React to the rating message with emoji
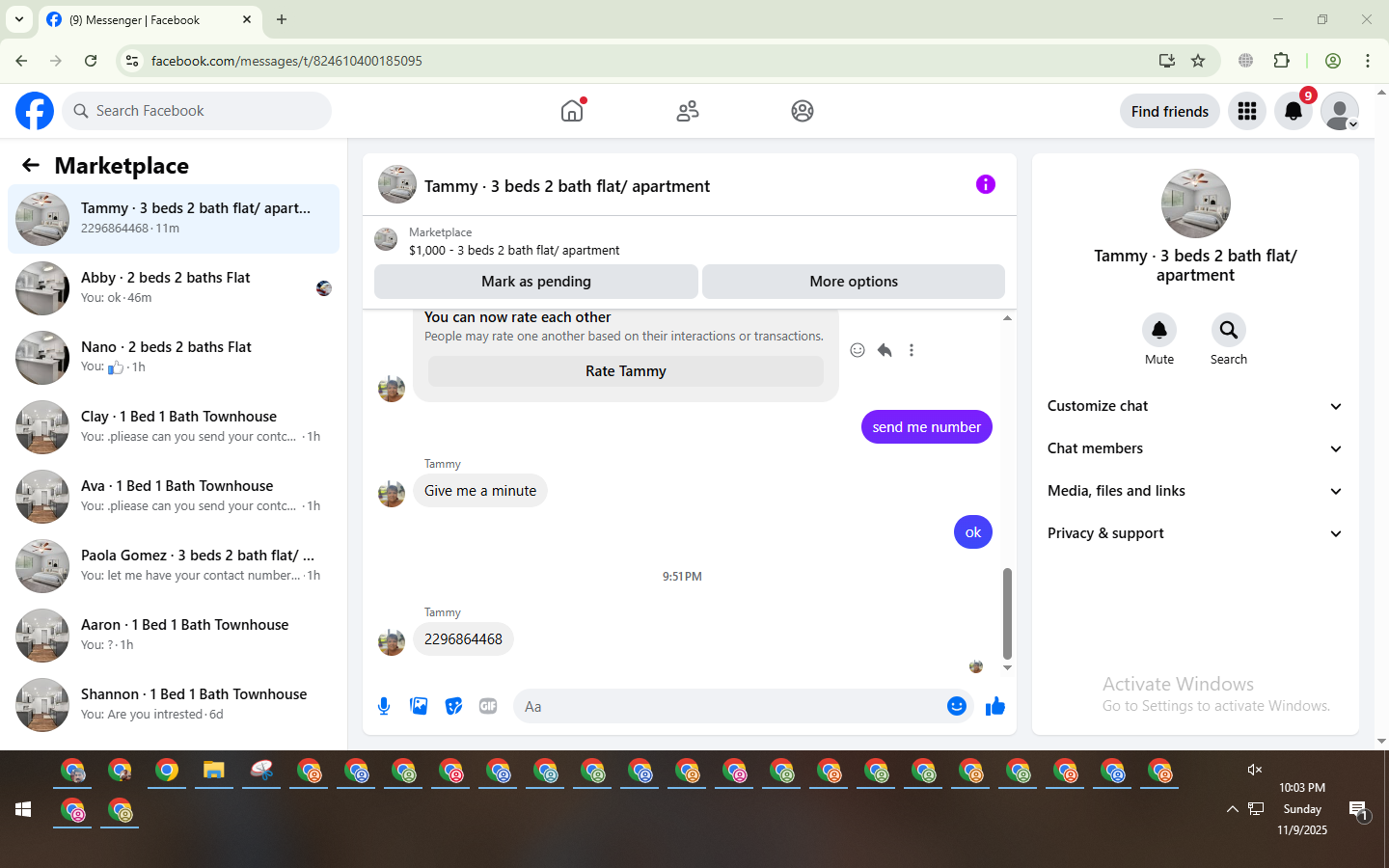This screenshot has height=868, width=1389. pos(858,350)
